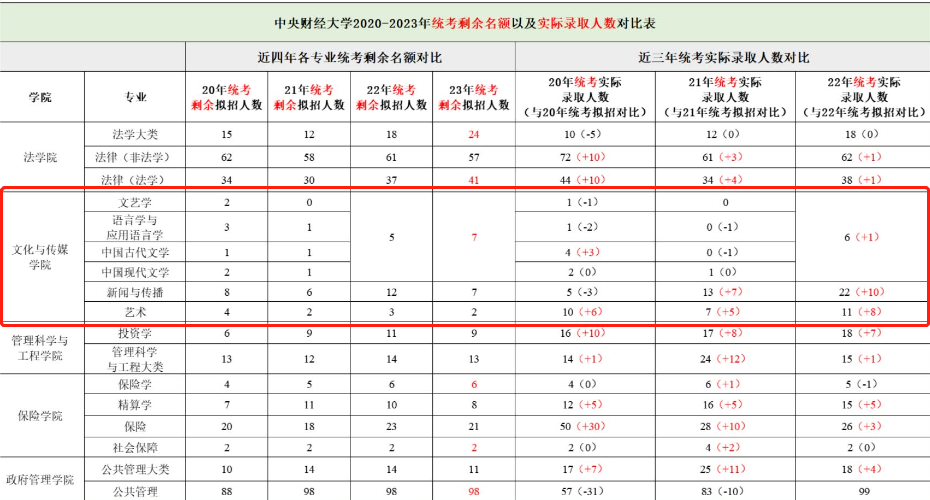This screenshot has width=930, height=500.
Task: Click the 学院 column header
Action: coord(43,97)
